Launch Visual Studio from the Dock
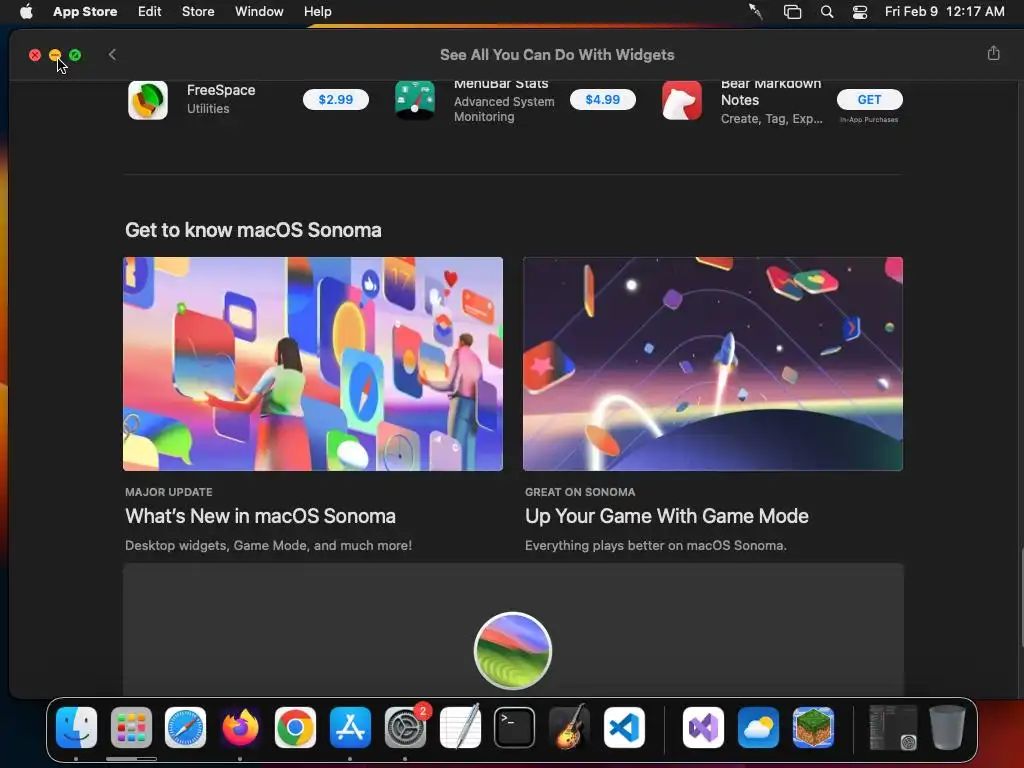 [703, 727]
